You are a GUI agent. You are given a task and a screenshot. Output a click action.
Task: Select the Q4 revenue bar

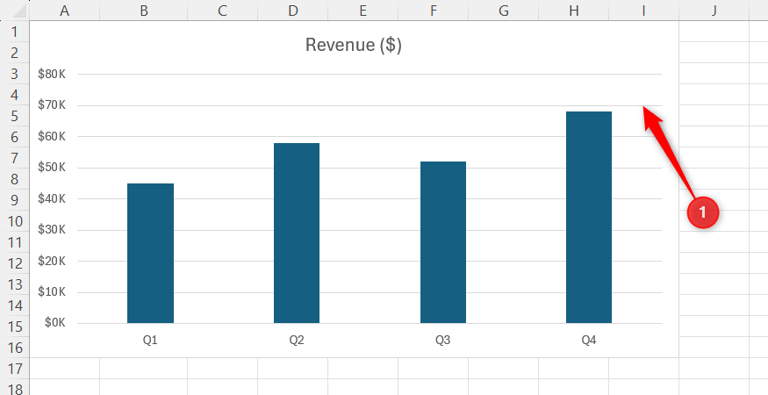[x=589, y=218]
